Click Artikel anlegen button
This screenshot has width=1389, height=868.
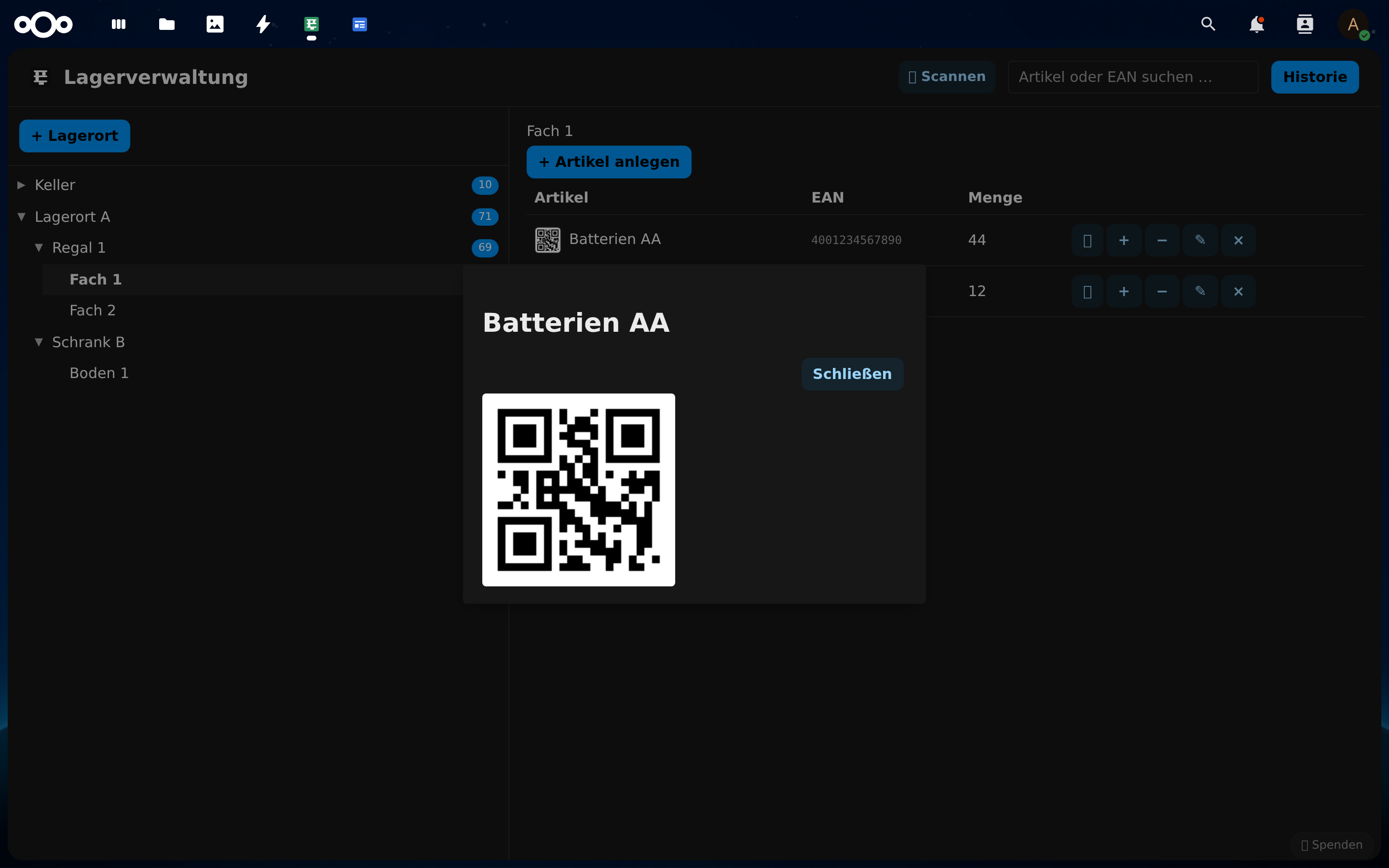pos(608,162)
